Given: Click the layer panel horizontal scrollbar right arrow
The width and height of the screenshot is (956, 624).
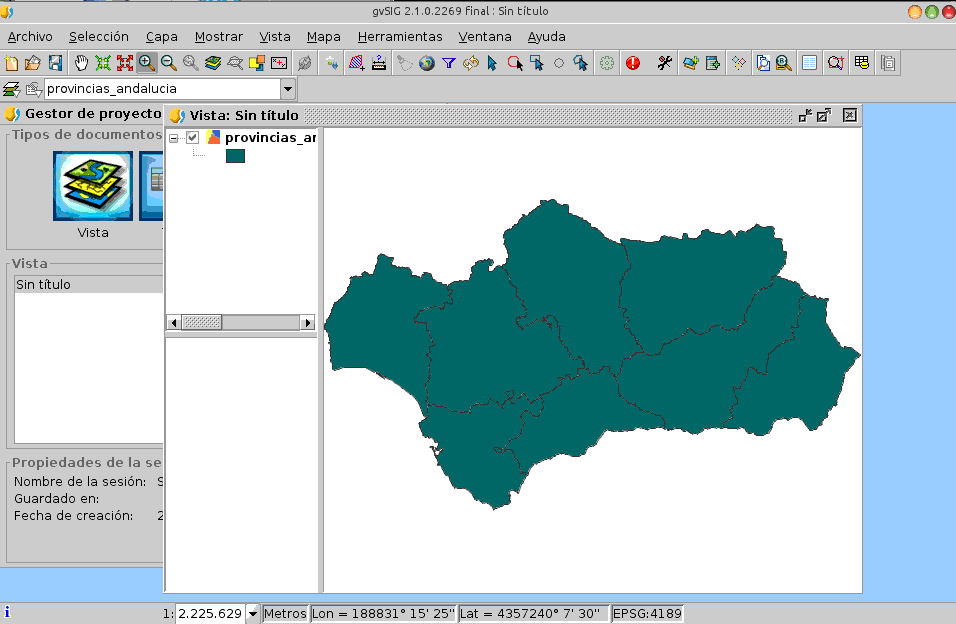Looking at the screenshot, I should pyautogui.click(x=307, y=322).
